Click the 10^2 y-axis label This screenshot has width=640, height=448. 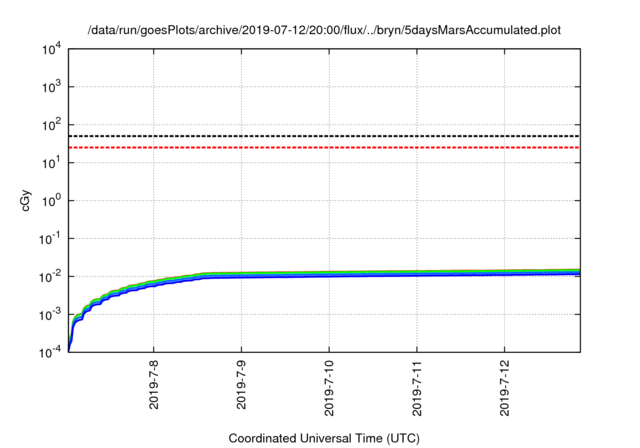coord(52,124)
